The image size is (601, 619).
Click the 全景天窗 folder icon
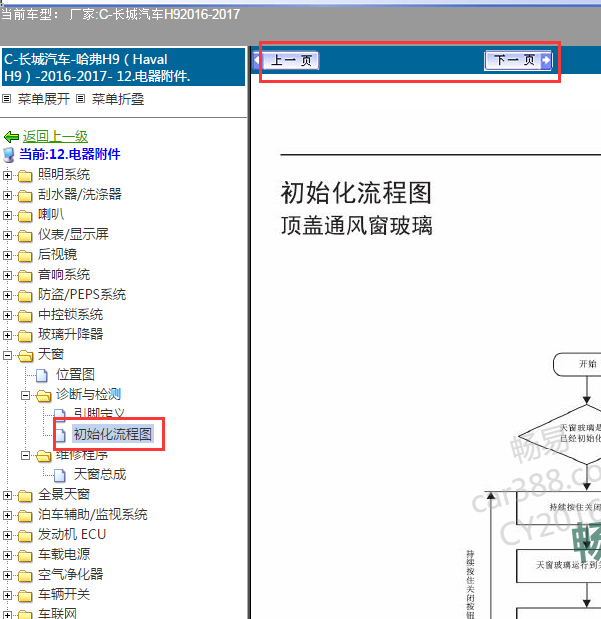(25, 495)
